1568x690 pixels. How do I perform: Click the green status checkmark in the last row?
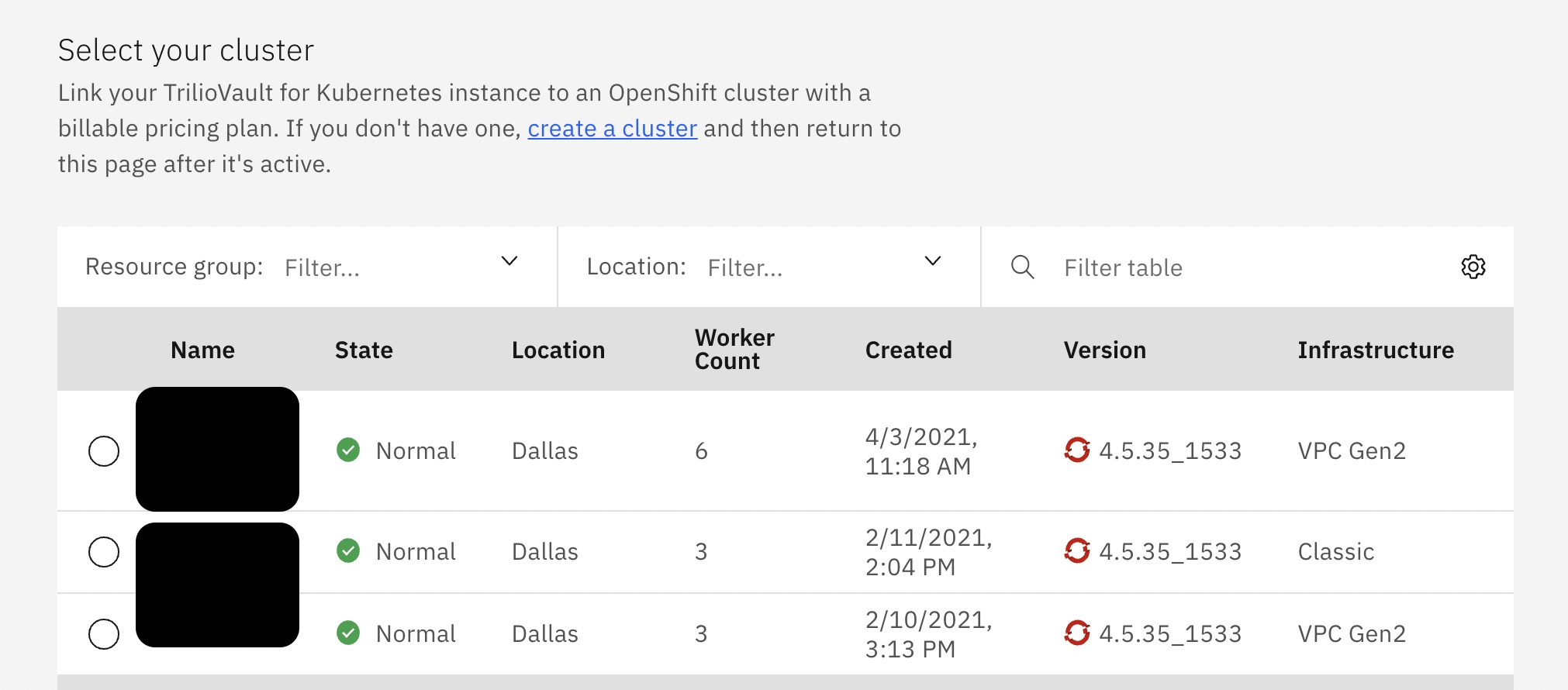click(348, 633)
